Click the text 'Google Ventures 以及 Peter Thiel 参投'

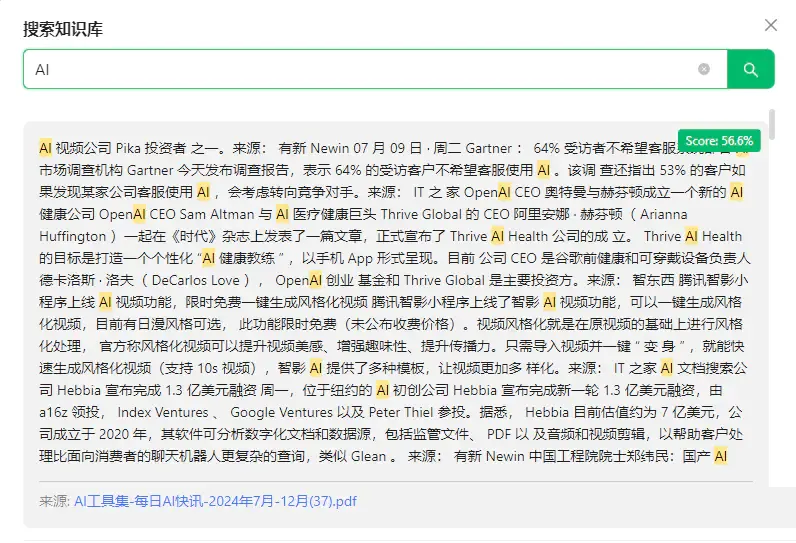[x=348, y=413]
